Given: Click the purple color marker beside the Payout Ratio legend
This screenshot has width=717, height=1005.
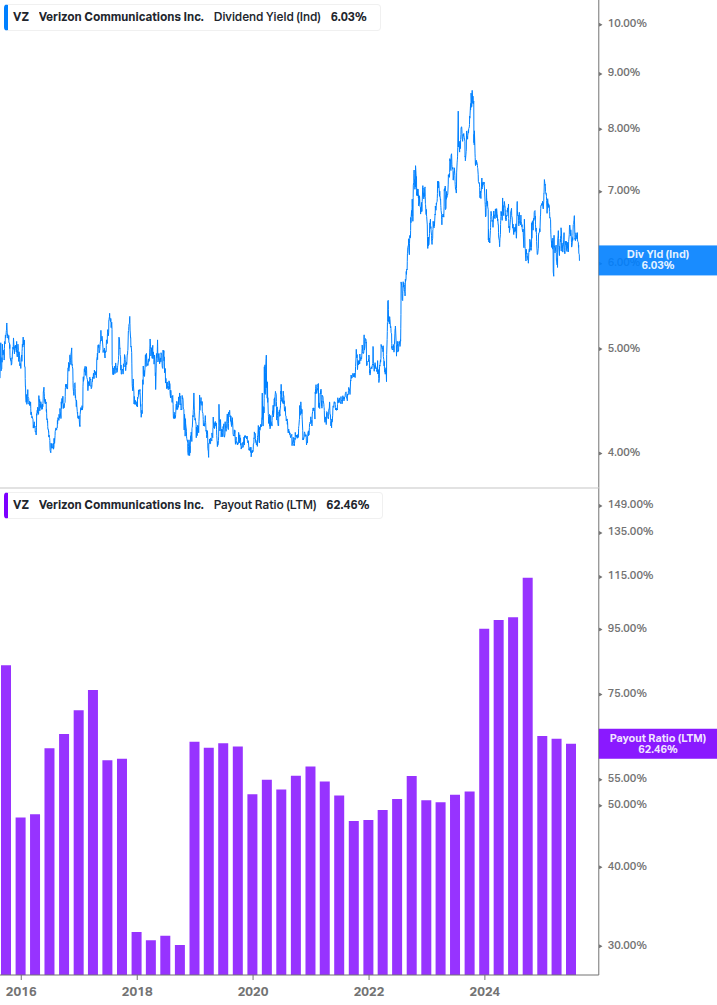Looking at the screenshot, I should tap(6, 505).
